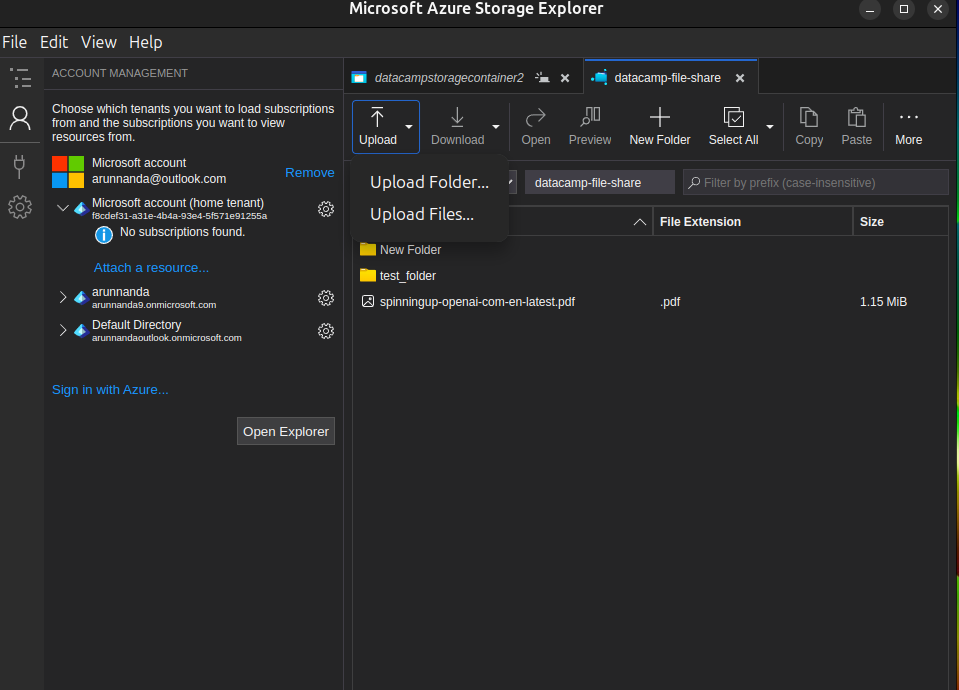Image resolution: width=959 pixels, height=690 pixels.
Task: Click the More ellipsis toolbar icon
Action: 908,127
